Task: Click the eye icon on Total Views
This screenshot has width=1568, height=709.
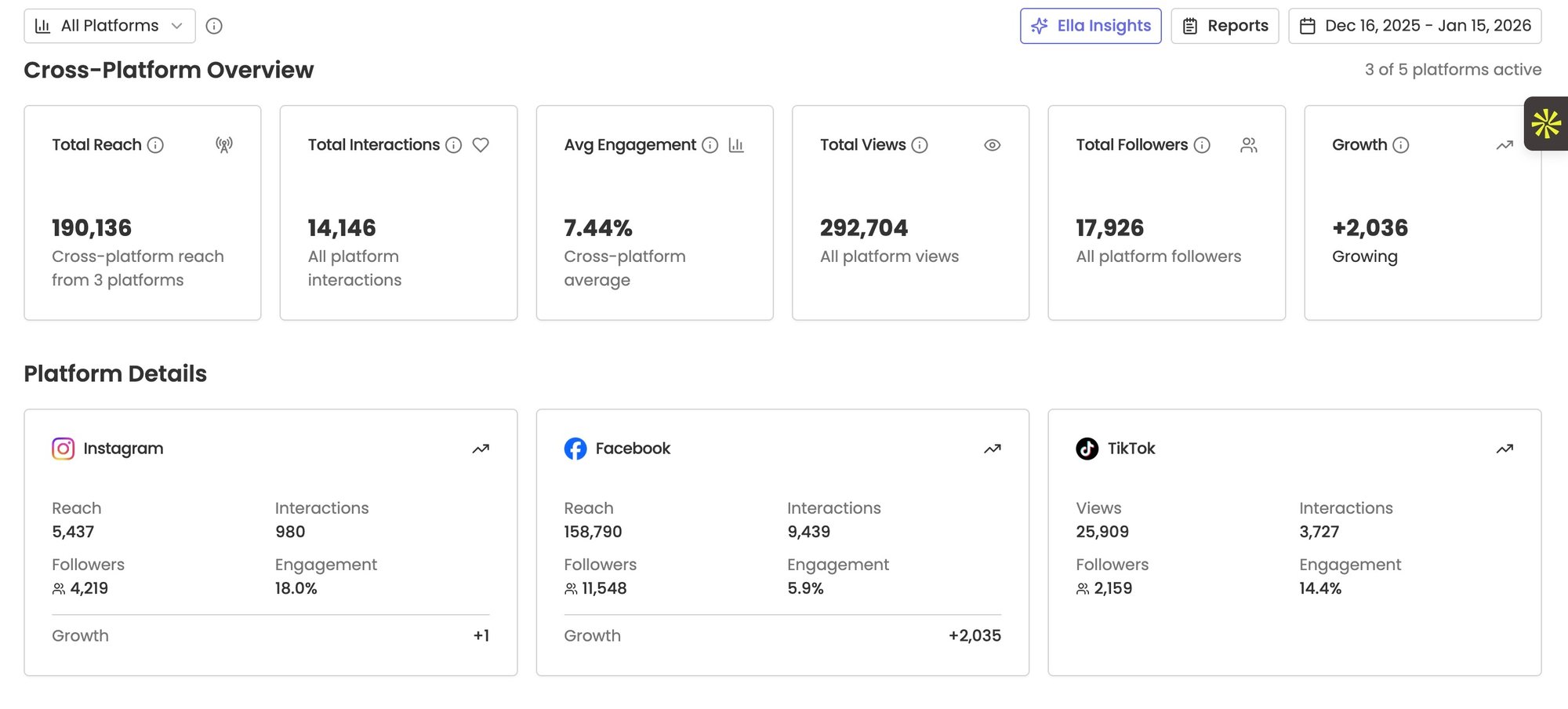Action: tap(992, 145)
